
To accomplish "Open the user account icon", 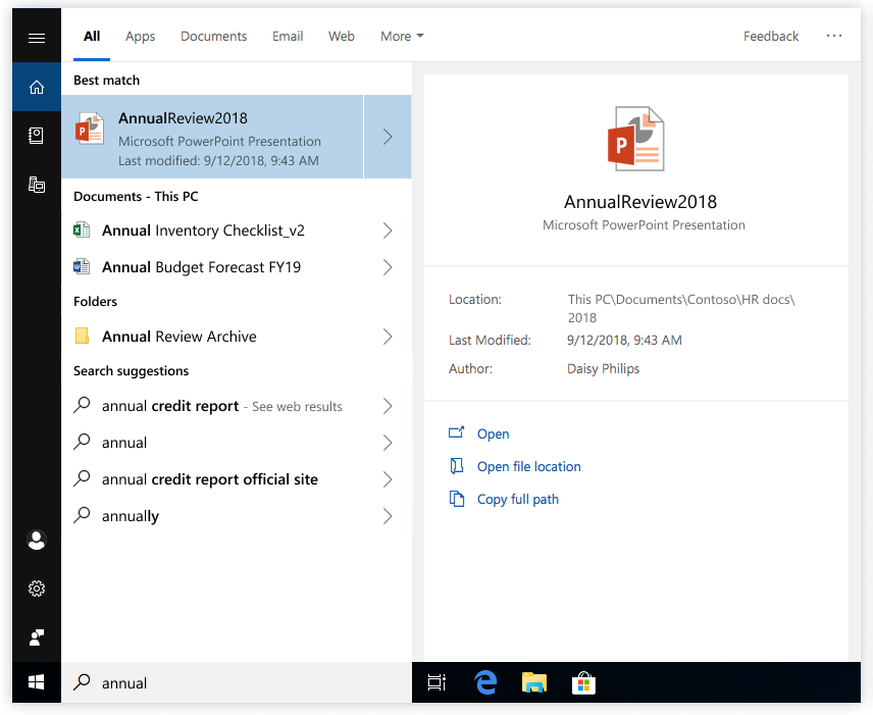I will tap(36, 540).
